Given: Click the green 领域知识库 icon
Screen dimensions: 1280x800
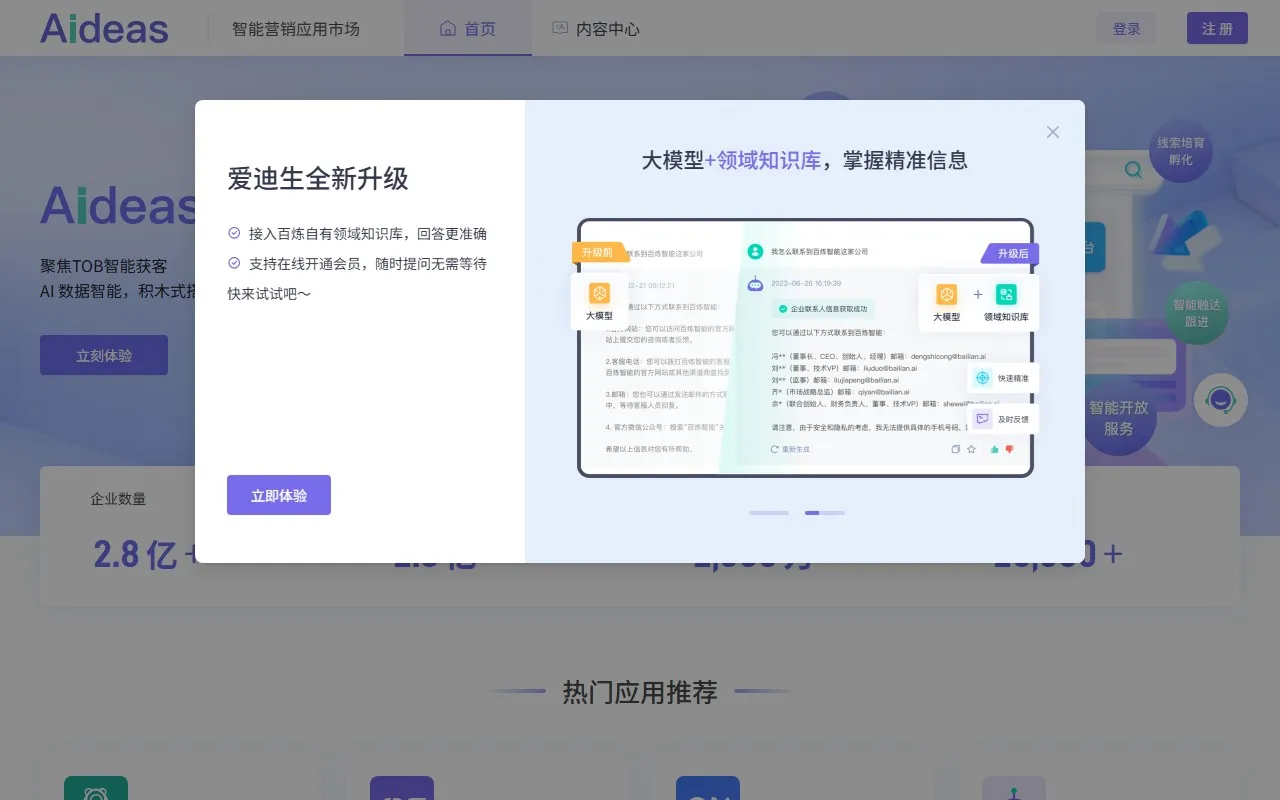Looking at the screenshot, I should coord(1006,295).
